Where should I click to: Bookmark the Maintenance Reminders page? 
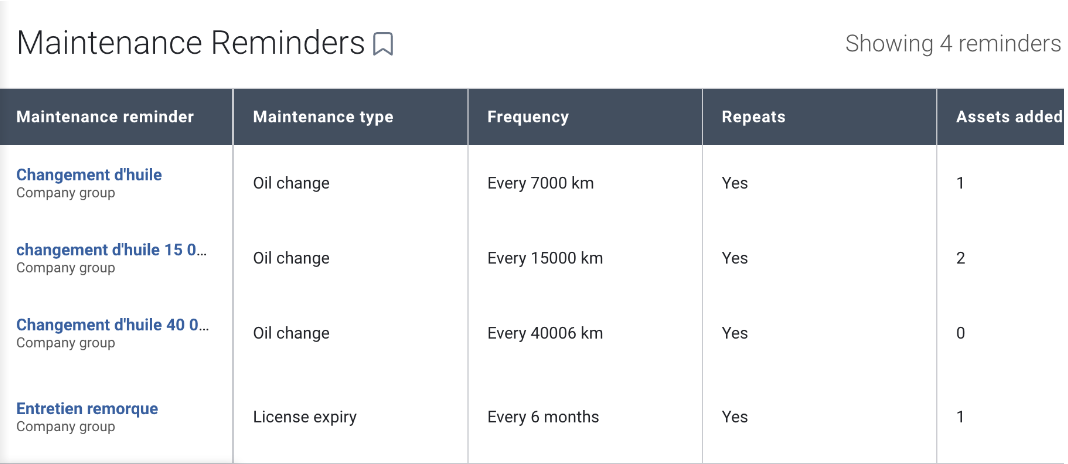coord(383,44)
